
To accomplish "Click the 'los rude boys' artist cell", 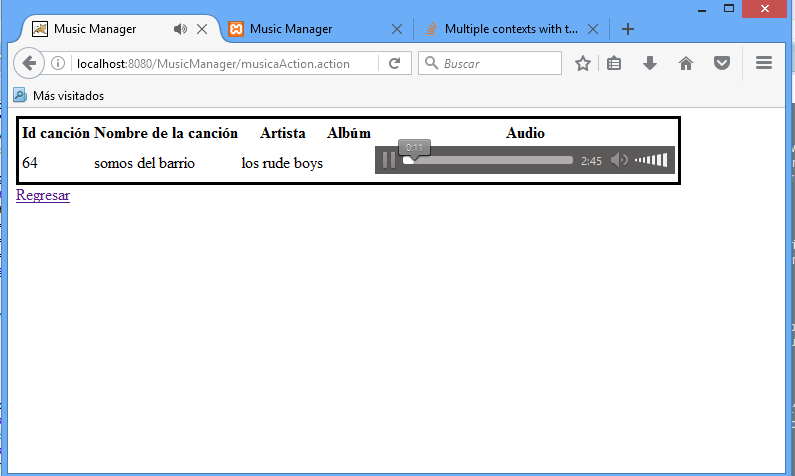I will point(282,163).
